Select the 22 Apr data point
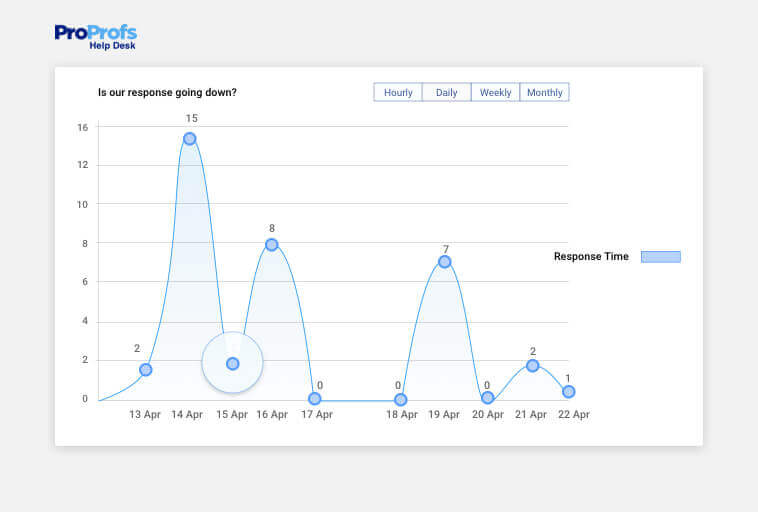The height and width of the screenshot is (512, 758). pyautogui.click(x=568, y=392)
